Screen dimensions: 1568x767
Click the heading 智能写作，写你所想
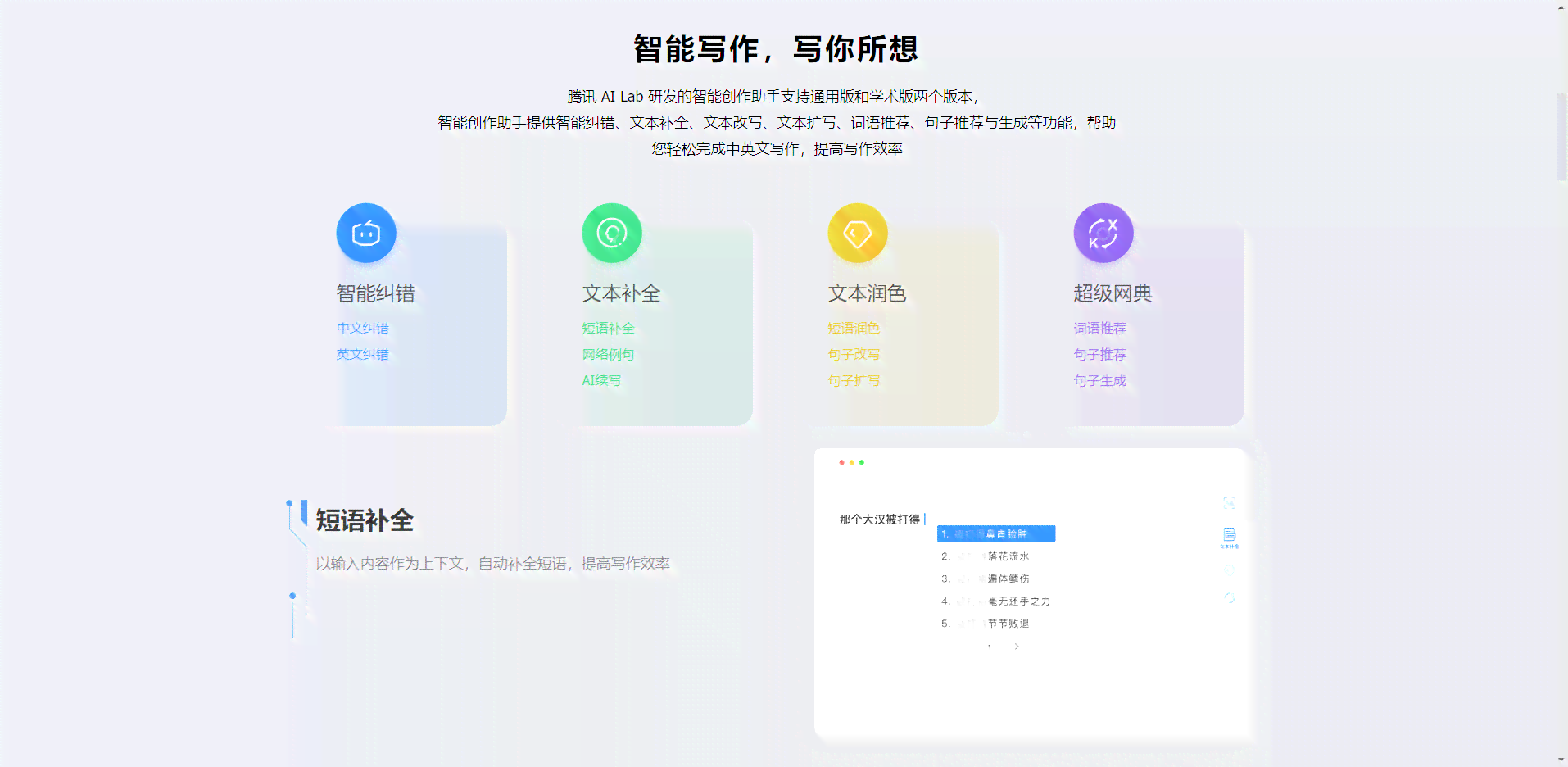coord(776,49)
